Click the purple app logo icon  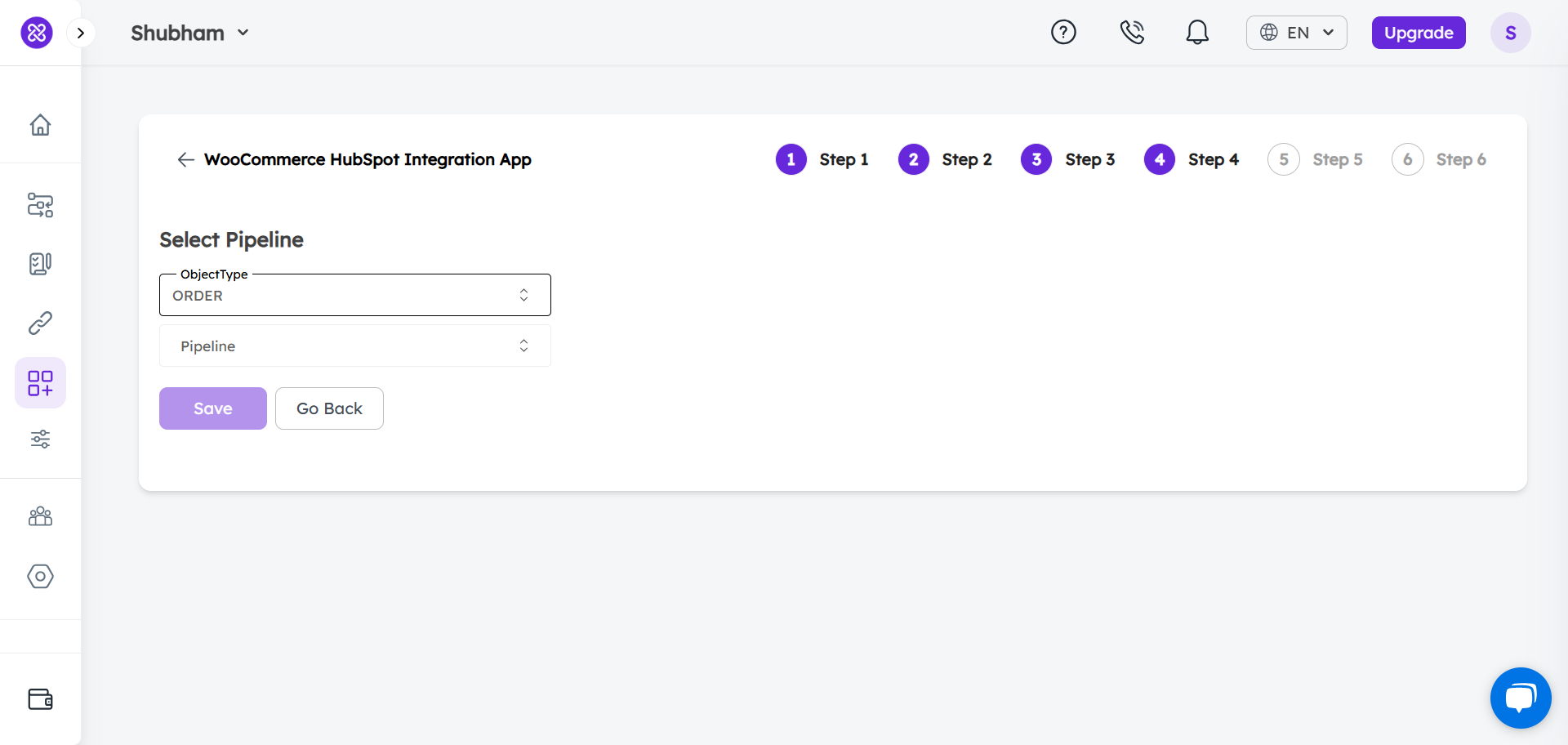(37, 33)
